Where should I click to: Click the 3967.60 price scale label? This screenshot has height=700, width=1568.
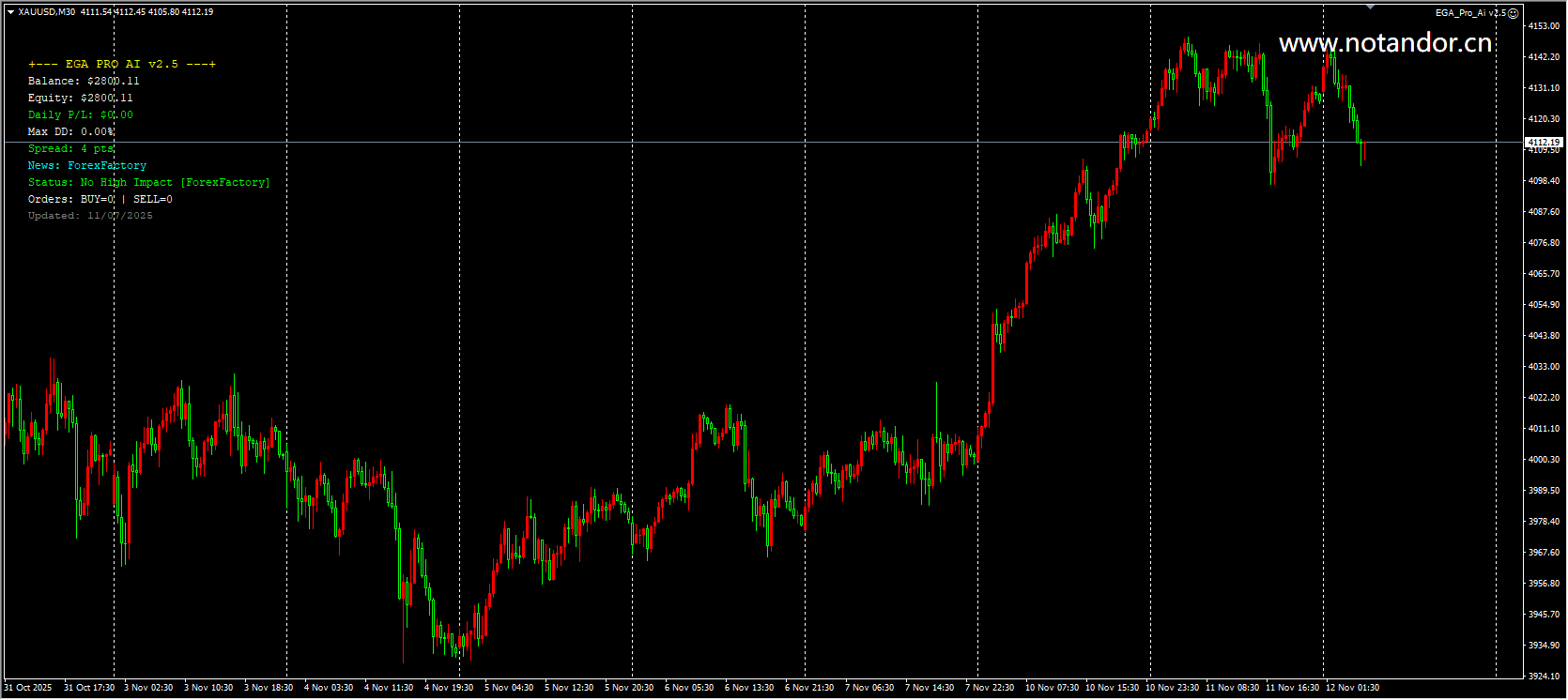(1544, 553)
